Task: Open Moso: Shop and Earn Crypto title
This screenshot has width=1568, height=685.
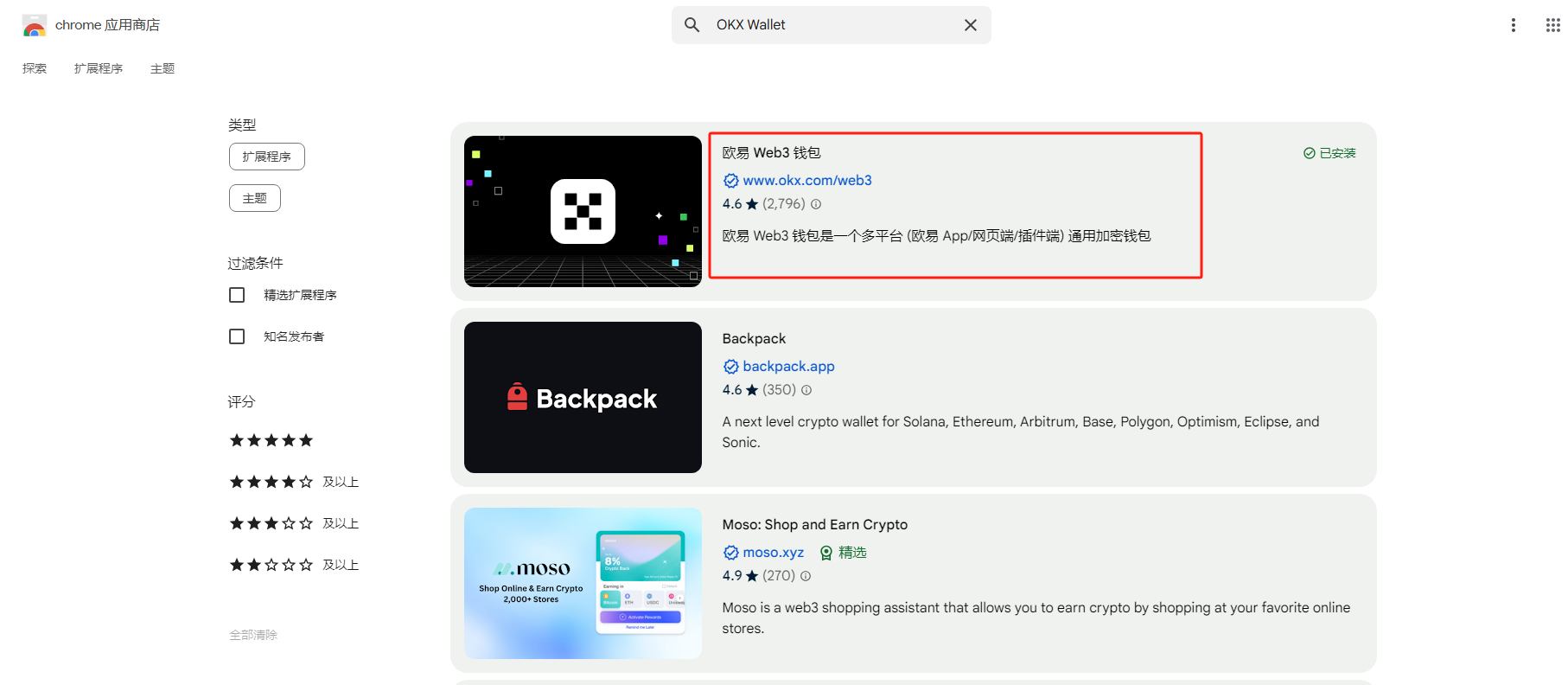Action: [x=815, y=525]
